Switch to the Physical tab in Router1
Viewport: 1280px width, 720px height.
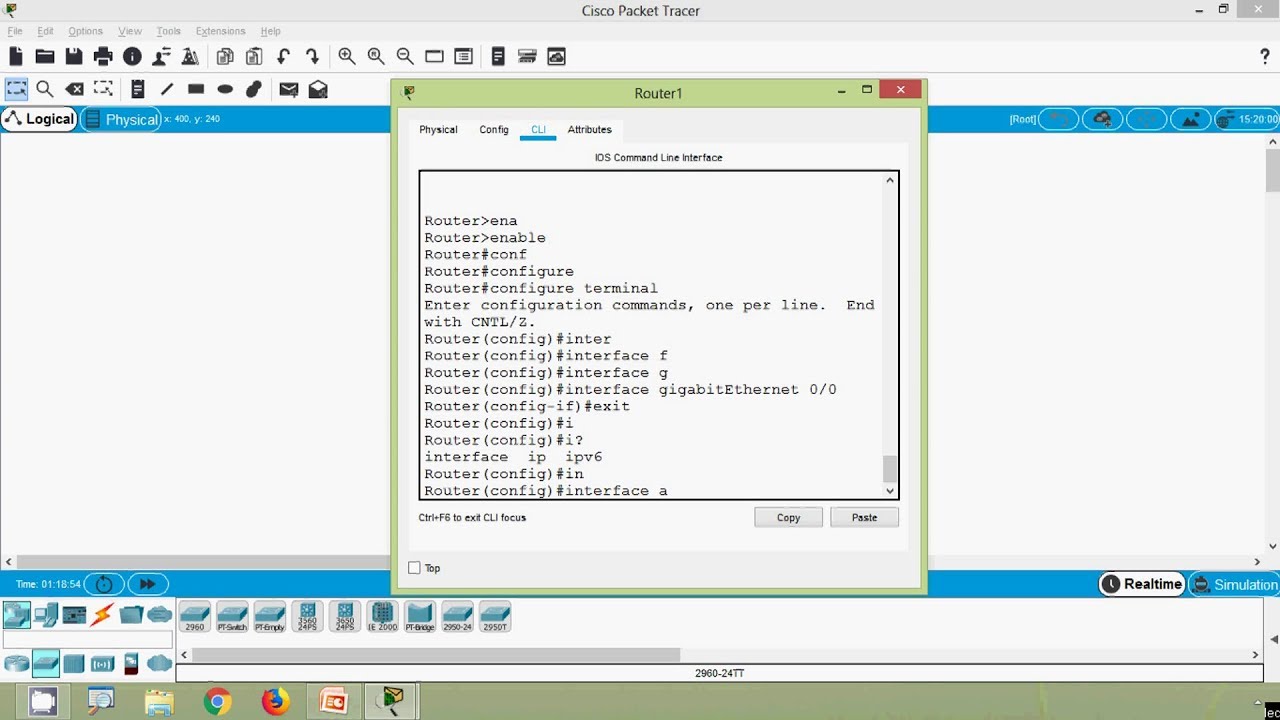[438, 130]
